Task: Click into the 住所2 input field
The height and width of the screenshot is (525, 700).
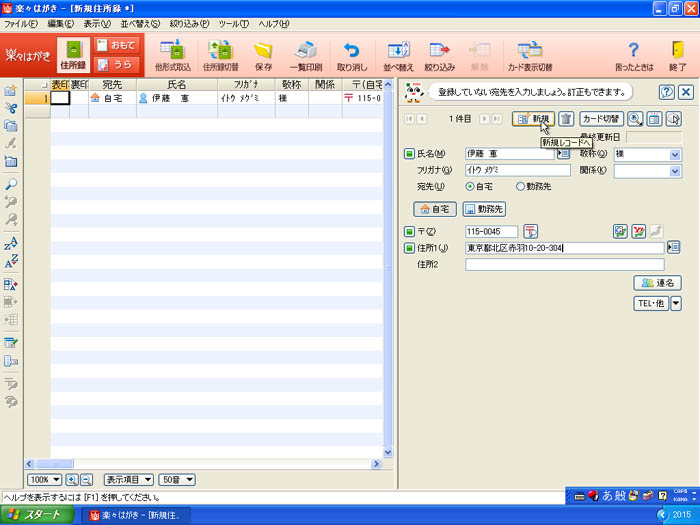Action: pos(564,264)
